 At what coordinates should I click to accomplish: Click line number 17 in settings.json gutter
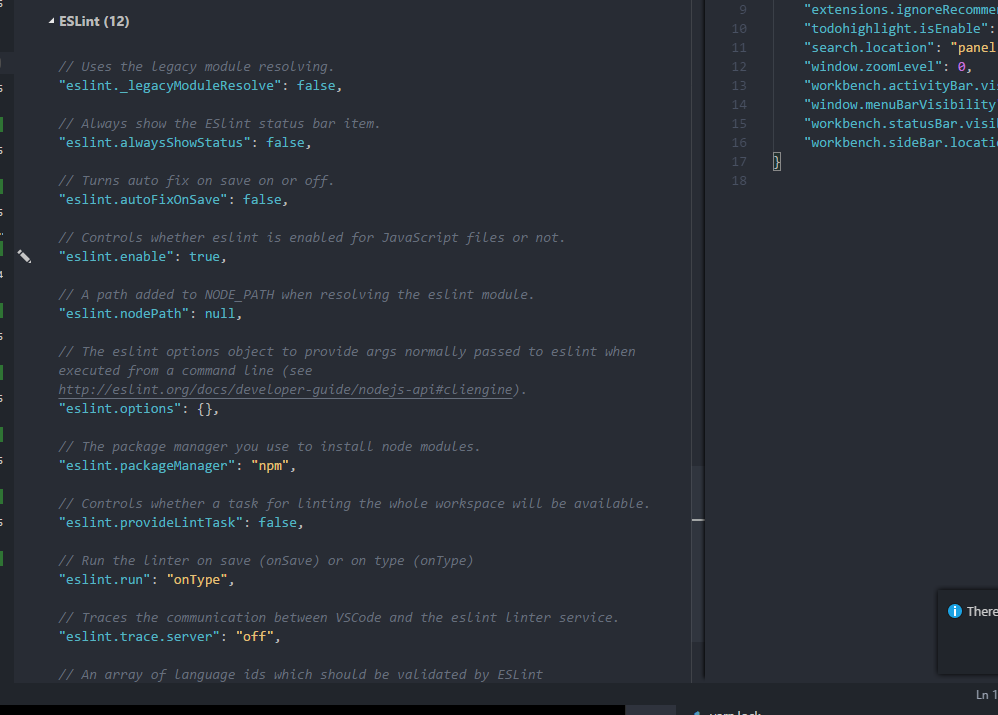738,161
